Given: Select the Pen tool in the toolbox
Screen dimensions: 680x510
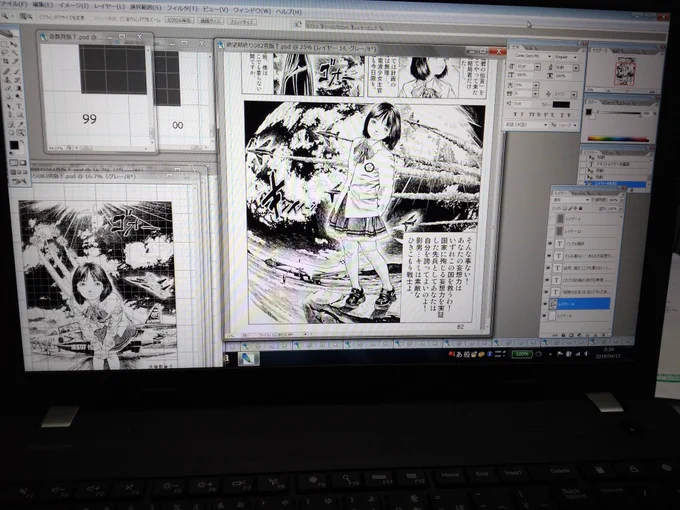Looking at the screenshot, I should coord(10,114).
